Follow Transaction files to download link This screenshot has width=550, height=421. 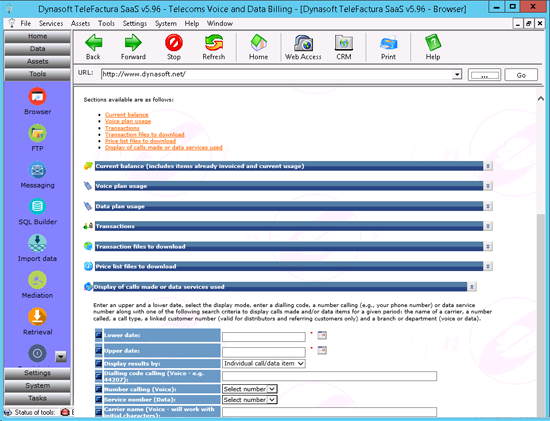(x=145, y=134)
